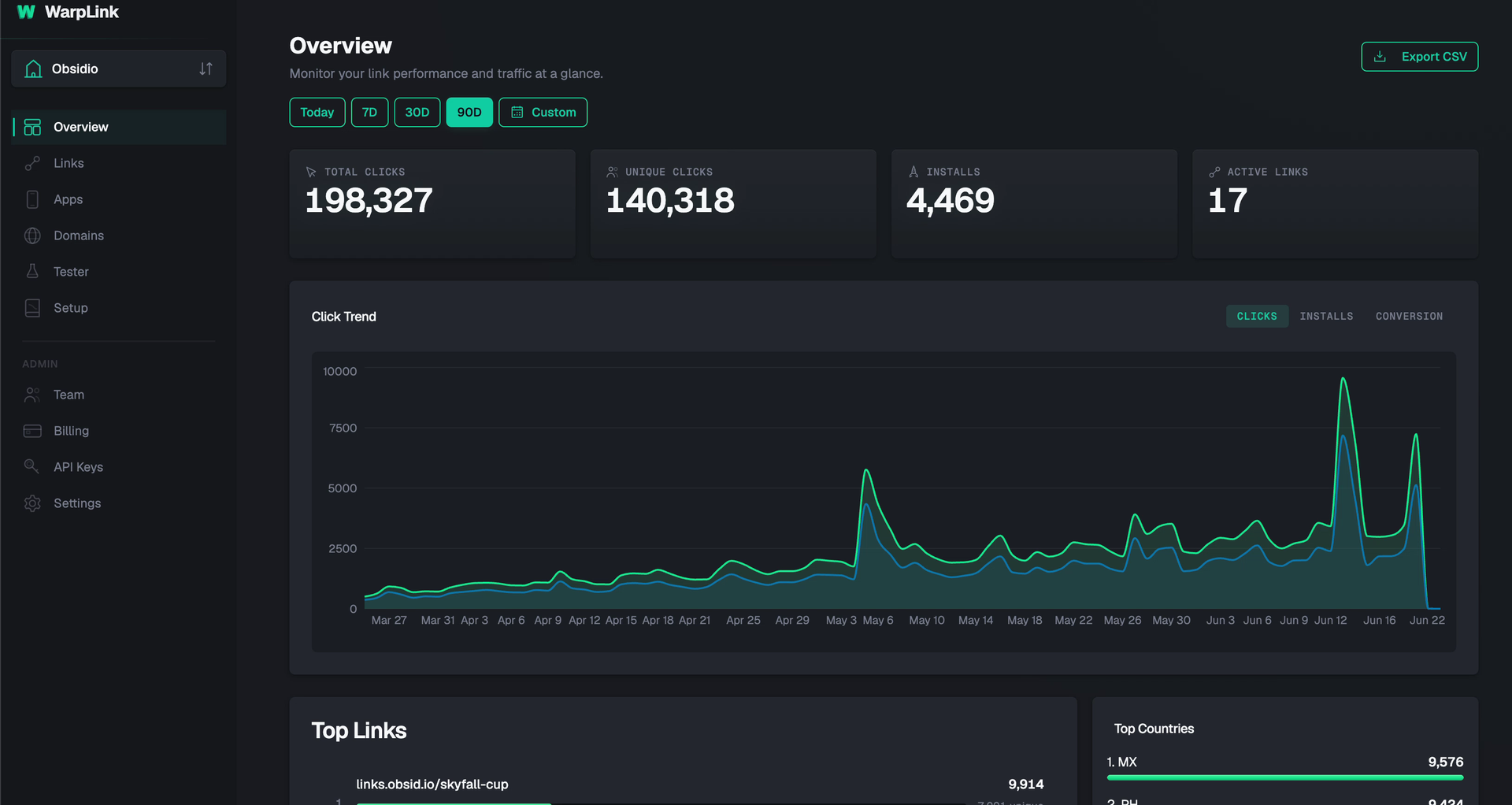Open the Setup page
The image size is (1512, 805).
[x=120, y=308]
